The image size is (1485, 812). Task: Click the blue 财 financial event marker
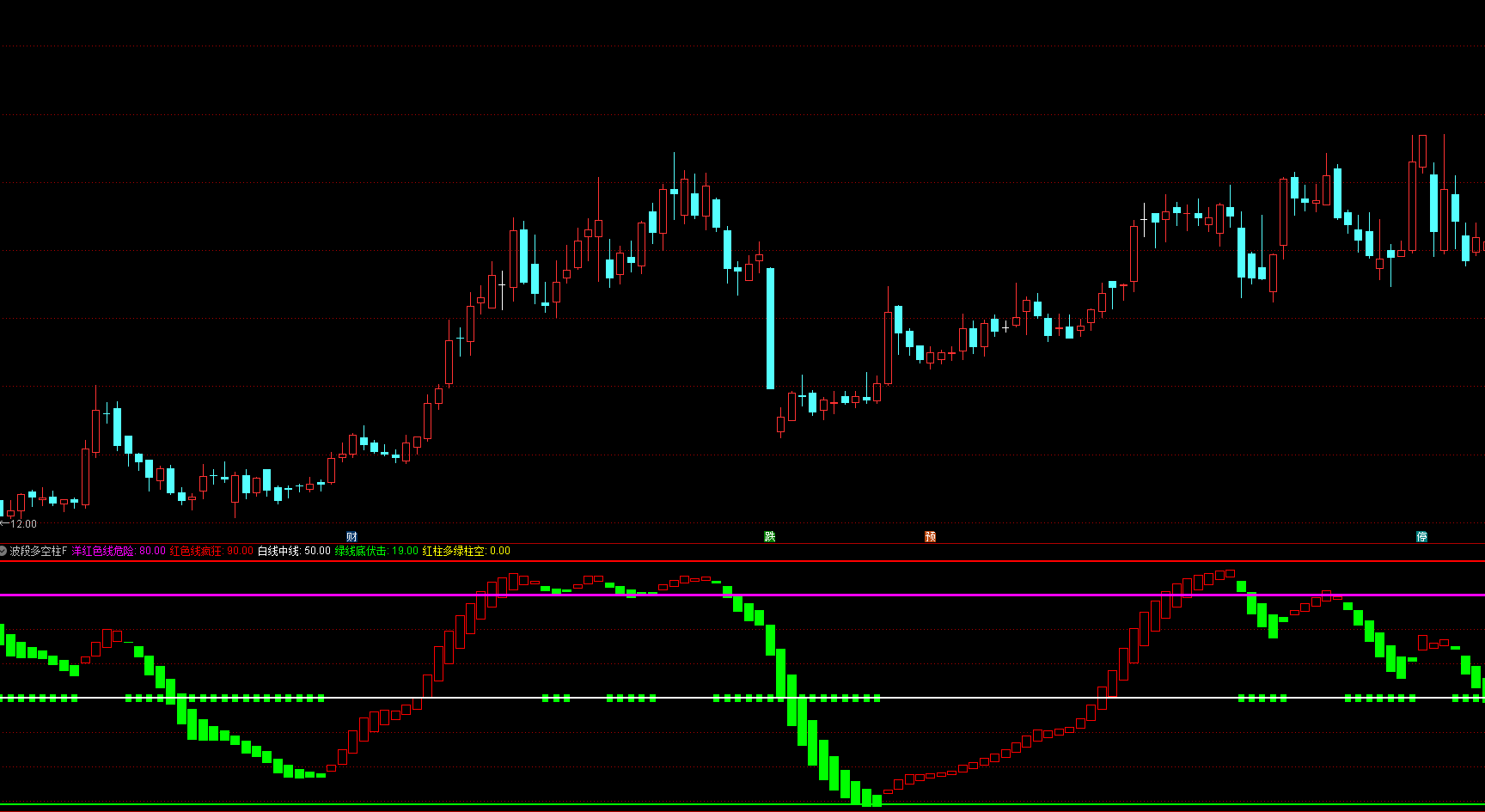[x=351, y=536]
